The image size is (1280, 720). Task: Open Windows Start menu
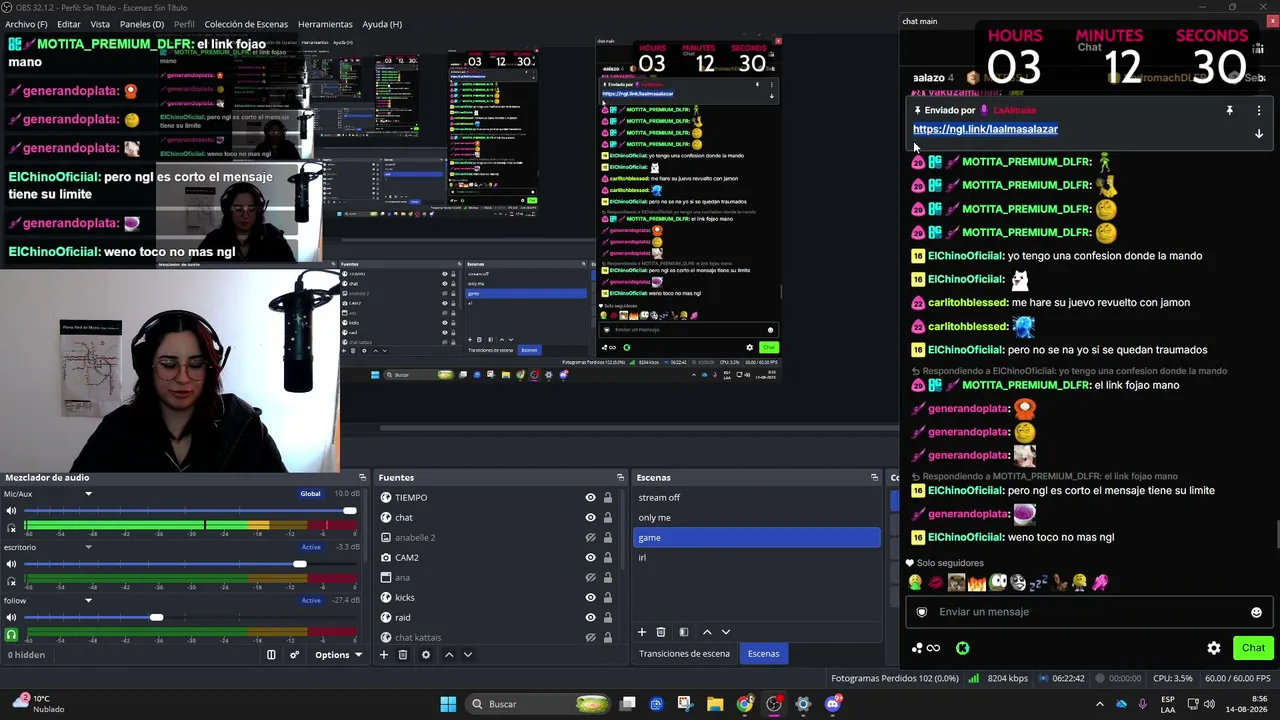(x=448, y=704)
